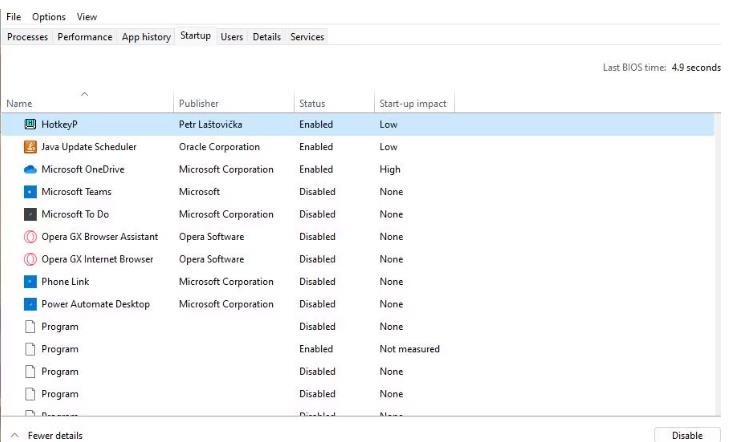Sort by the Start-up impact column header
This screenshot has height=442, width=737.
(x=413, y=103)
